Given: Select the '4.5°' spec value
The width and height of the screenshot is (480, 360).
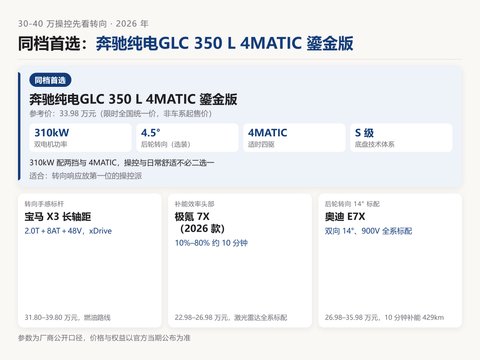Looking at the screenshot, I should (151, 133).
